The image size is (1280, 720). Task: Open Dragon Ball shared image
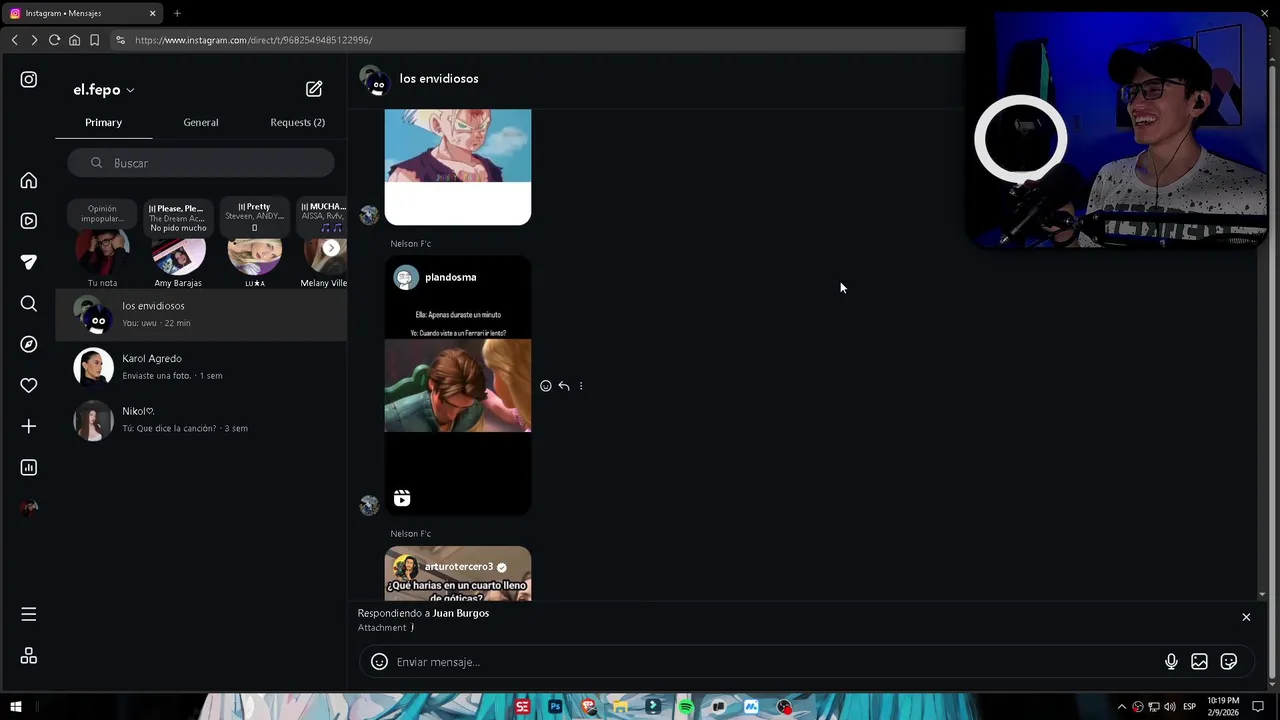[x=458, y=167]
